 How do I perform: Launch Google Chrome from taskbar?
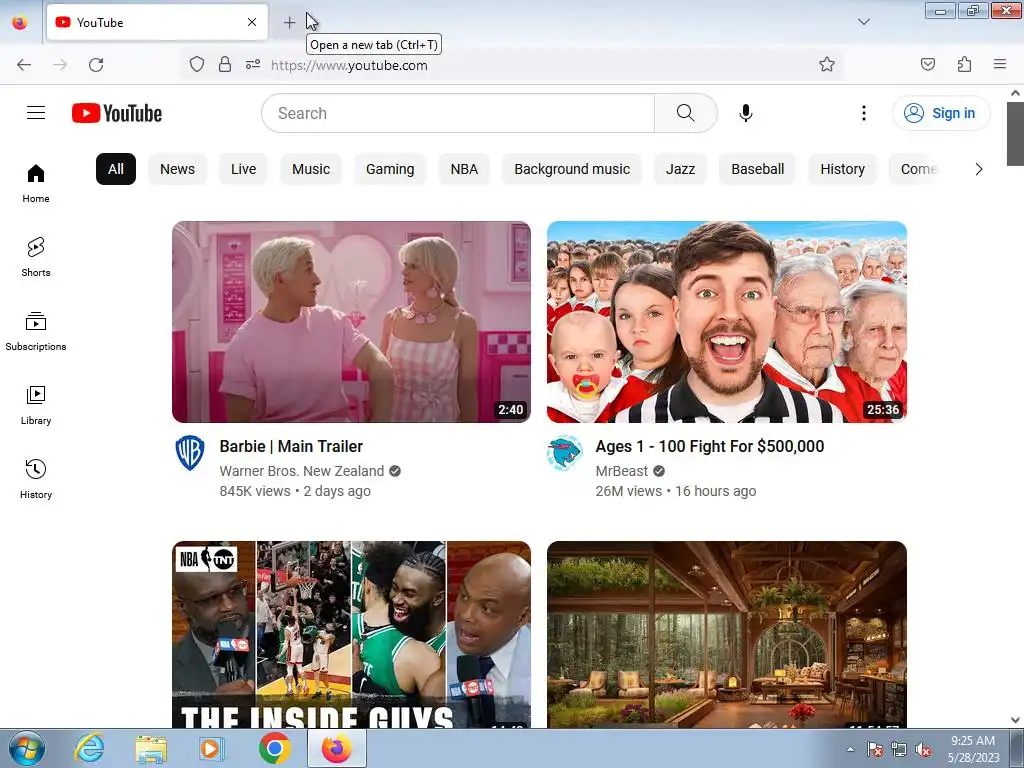click(x=274, y=748)
